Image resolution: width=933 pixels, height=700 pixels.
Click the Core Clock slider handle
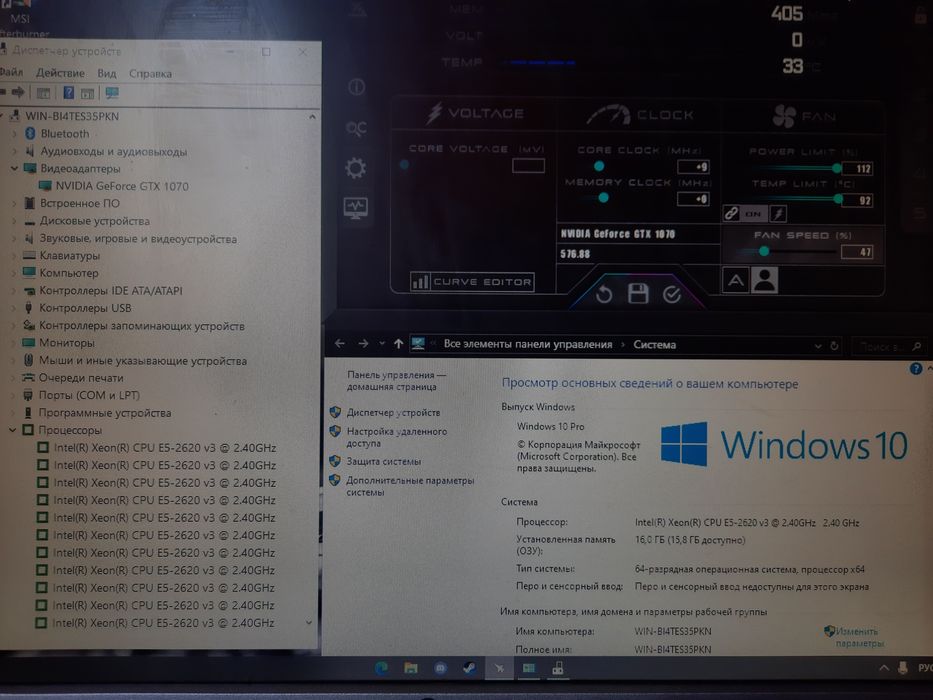click(599, 166)
